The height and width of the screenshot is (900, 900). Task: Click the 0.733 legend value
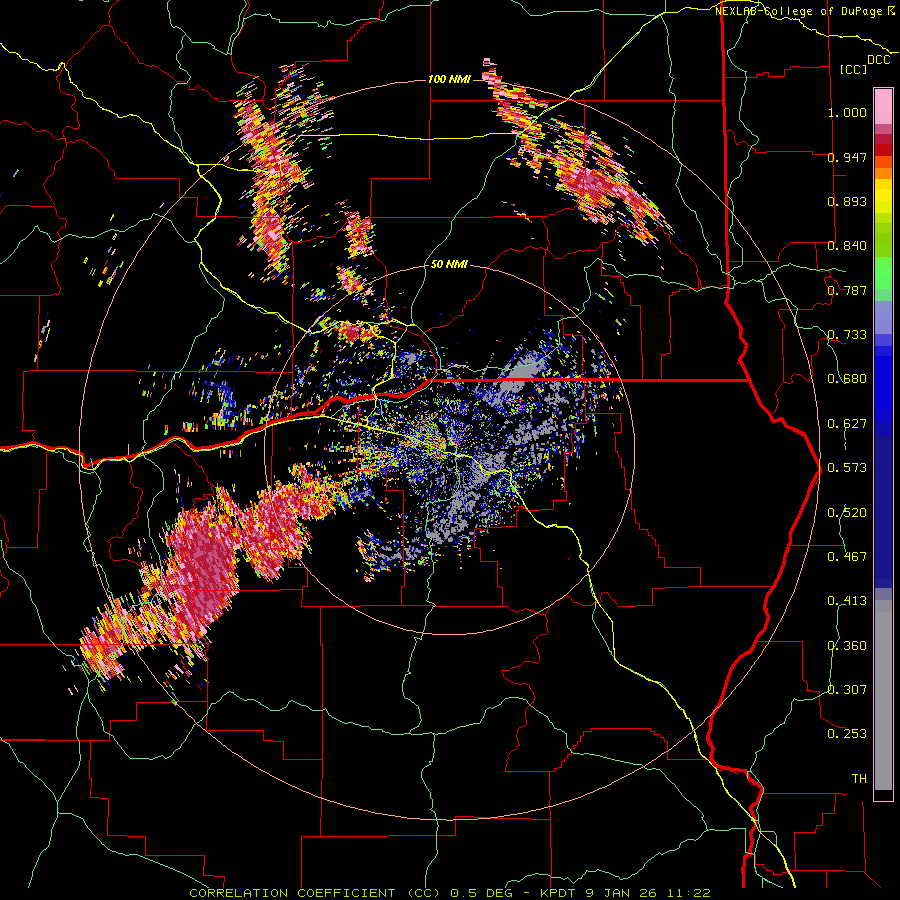[x=847, y=335]
